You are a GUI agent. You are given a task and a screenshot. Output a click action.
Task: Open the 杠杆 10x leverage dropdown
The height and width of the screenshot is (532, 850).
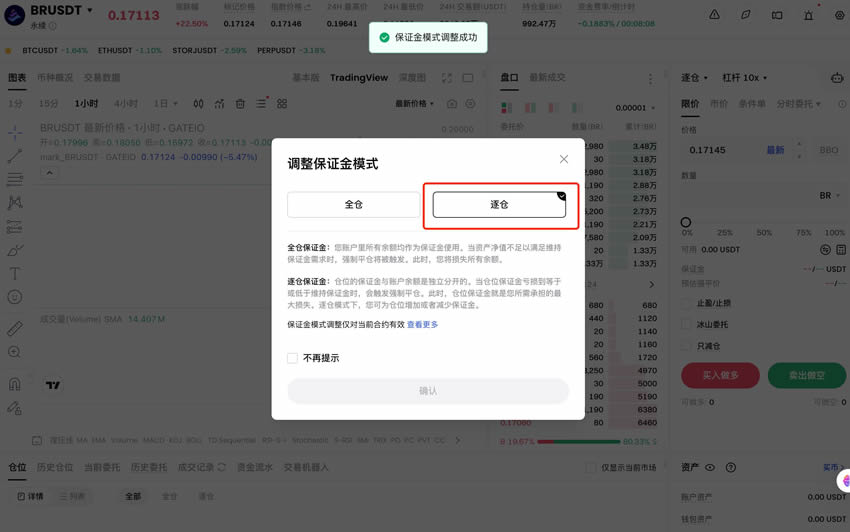click(x=744, y=78)
